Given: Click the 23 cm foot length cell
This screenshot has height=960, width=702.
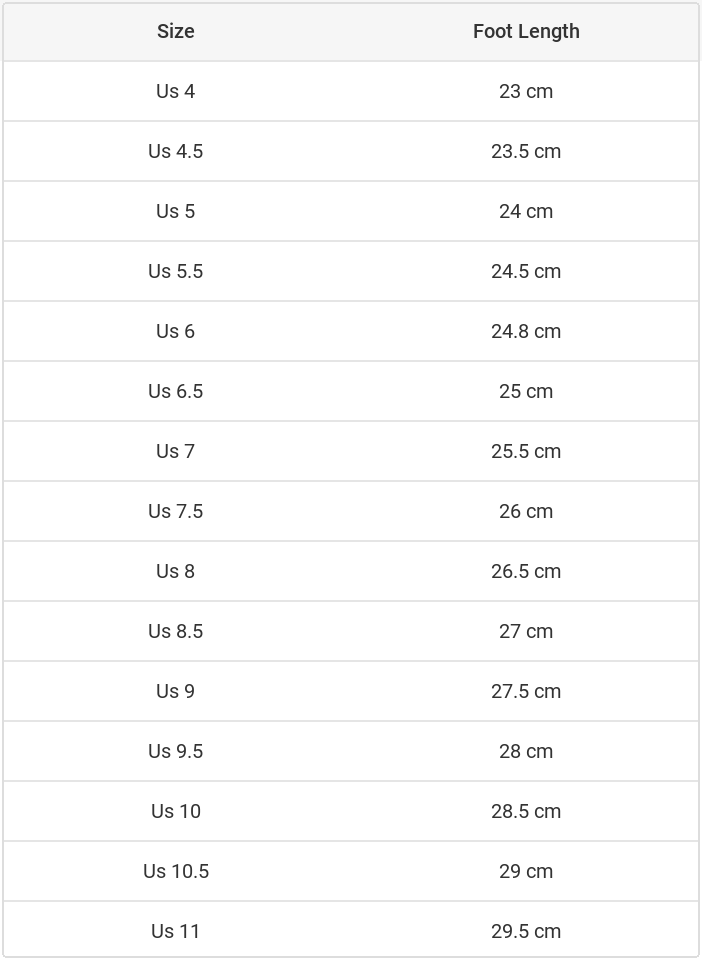Looking at the screenshot, I should pyautogui.click(x=526, y=91).
